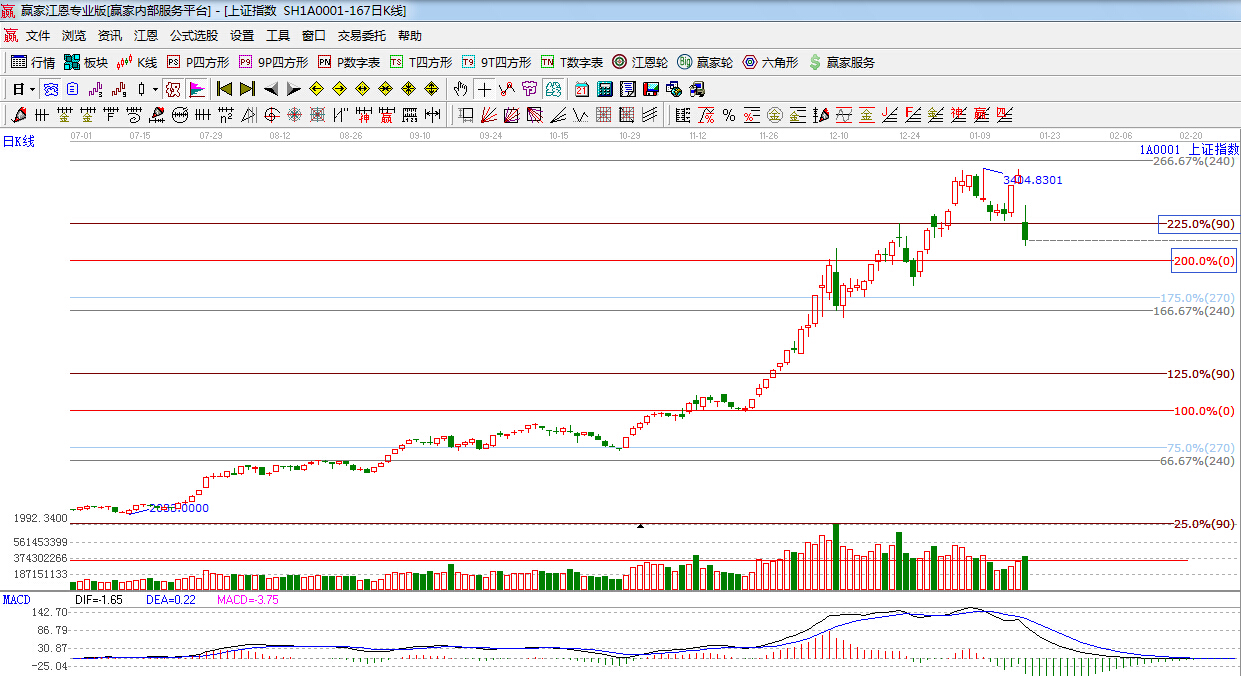Select the percent sign drawing tool
This screenshot has height=676, width=1241.
click(x=728, y=115)
